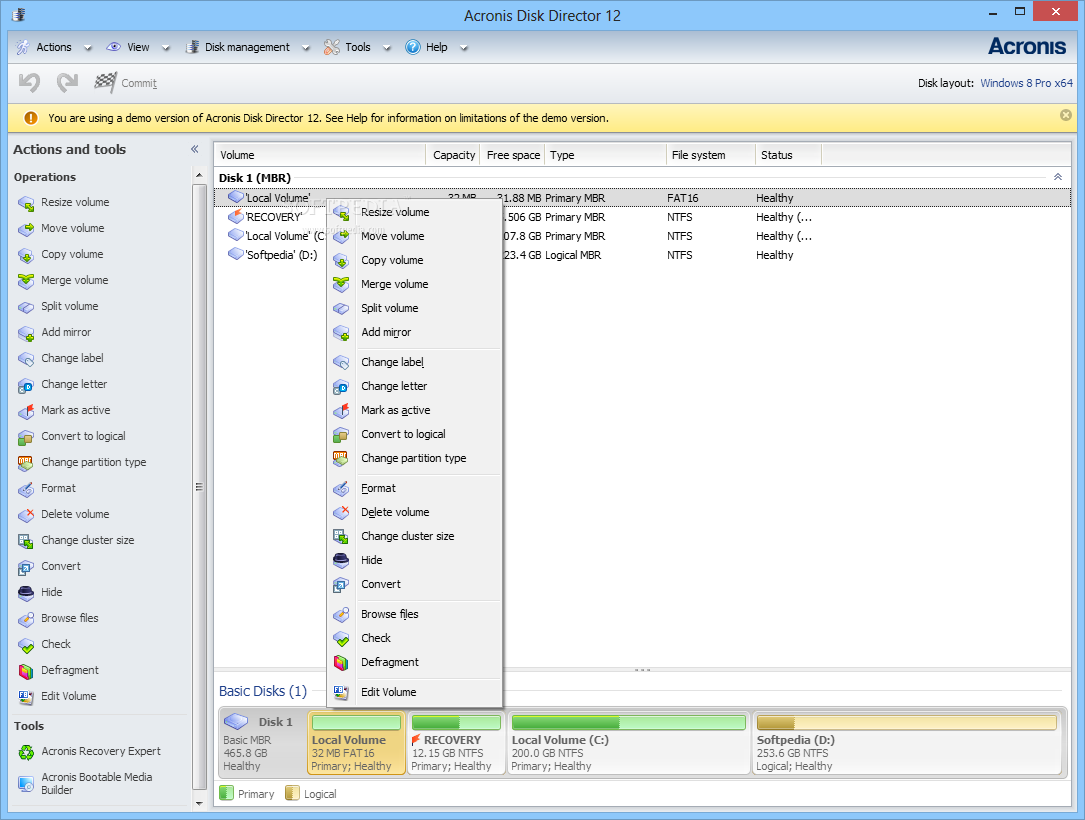
Task: Click the Undo arrow icon in toolbar
Action: pyautogui.click(x=29, y=83)
